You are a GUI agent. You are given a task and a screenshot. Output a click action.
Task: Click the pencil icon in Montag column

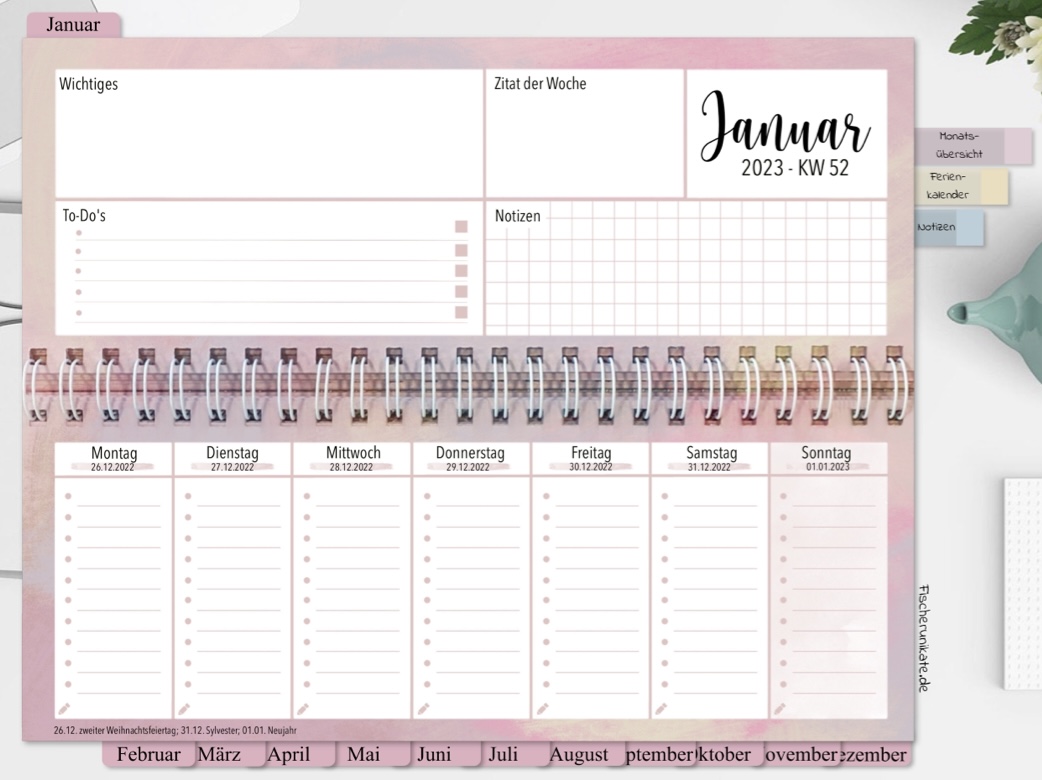click(65, 708)
